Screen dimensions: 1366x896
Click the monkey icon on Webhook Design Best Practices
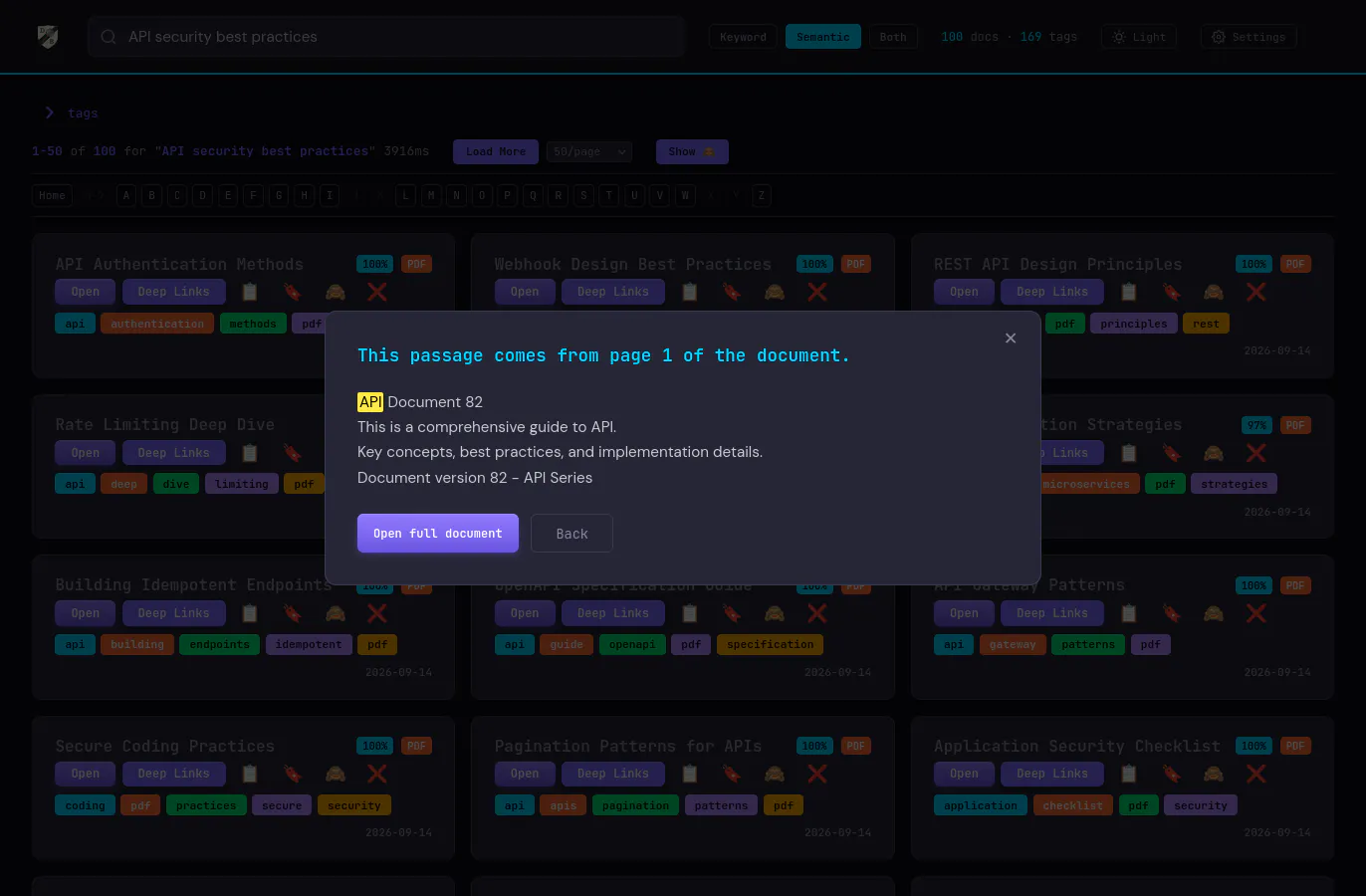775,292
